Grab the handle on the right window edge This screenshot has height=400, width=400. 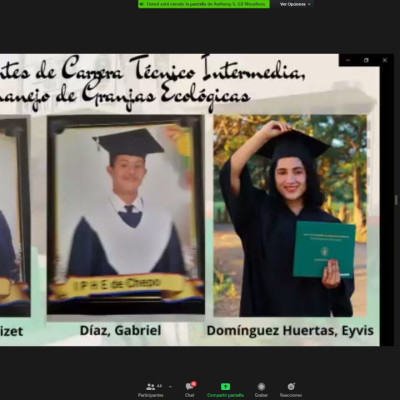396,200
